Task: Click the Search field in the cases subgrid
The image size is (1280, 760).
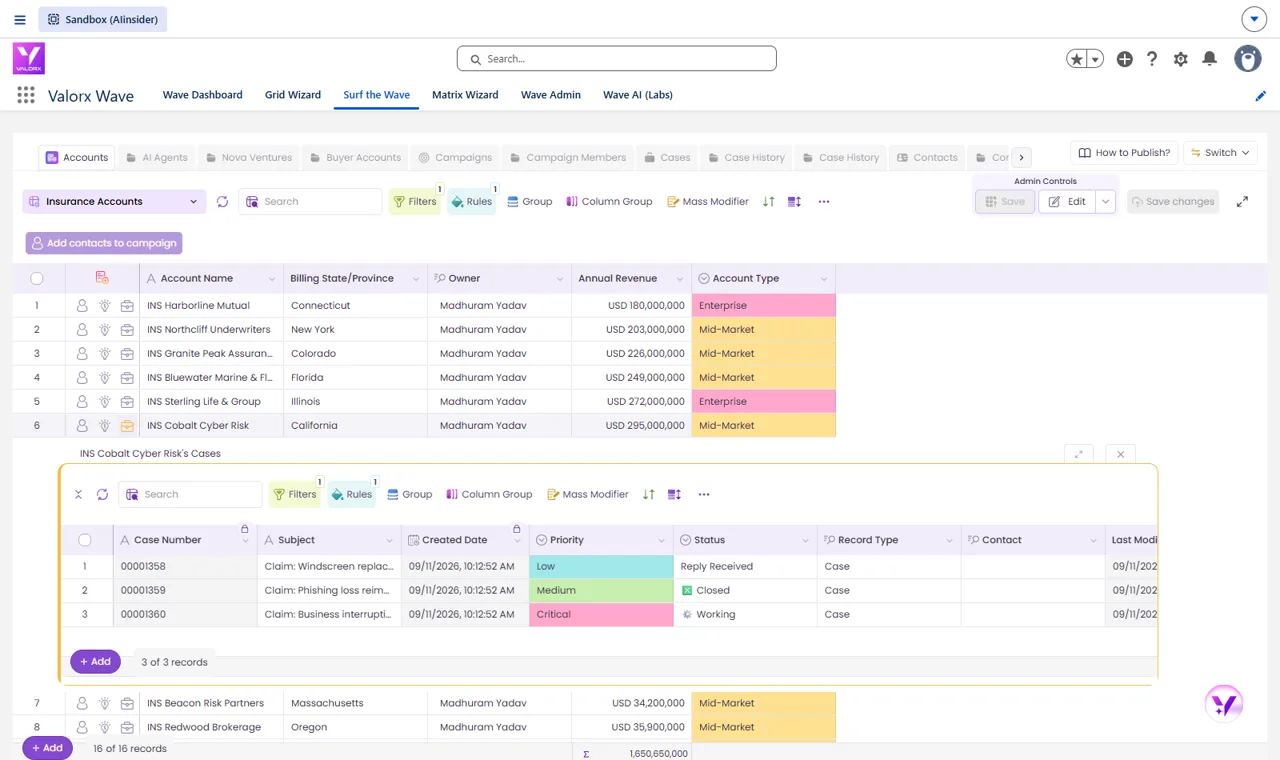Action: (190, 494)
